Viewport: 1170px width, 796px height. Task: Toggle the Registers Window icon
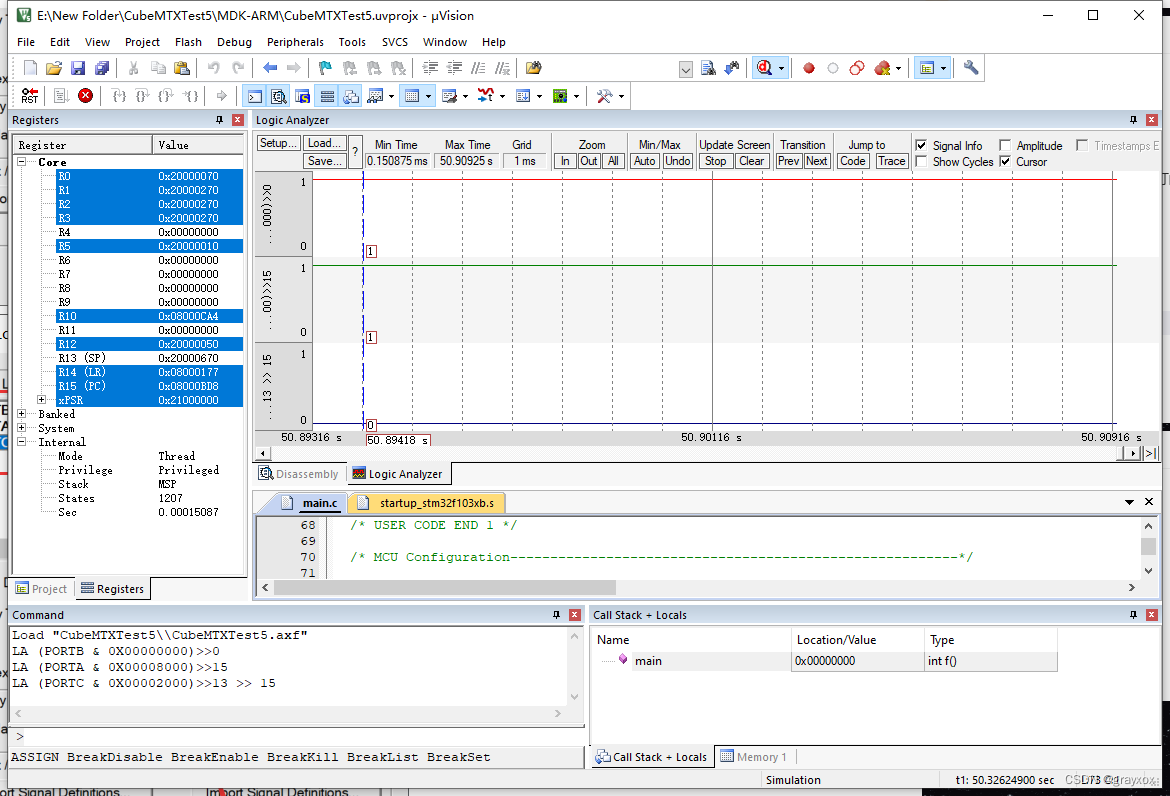[x=327, y=95]
